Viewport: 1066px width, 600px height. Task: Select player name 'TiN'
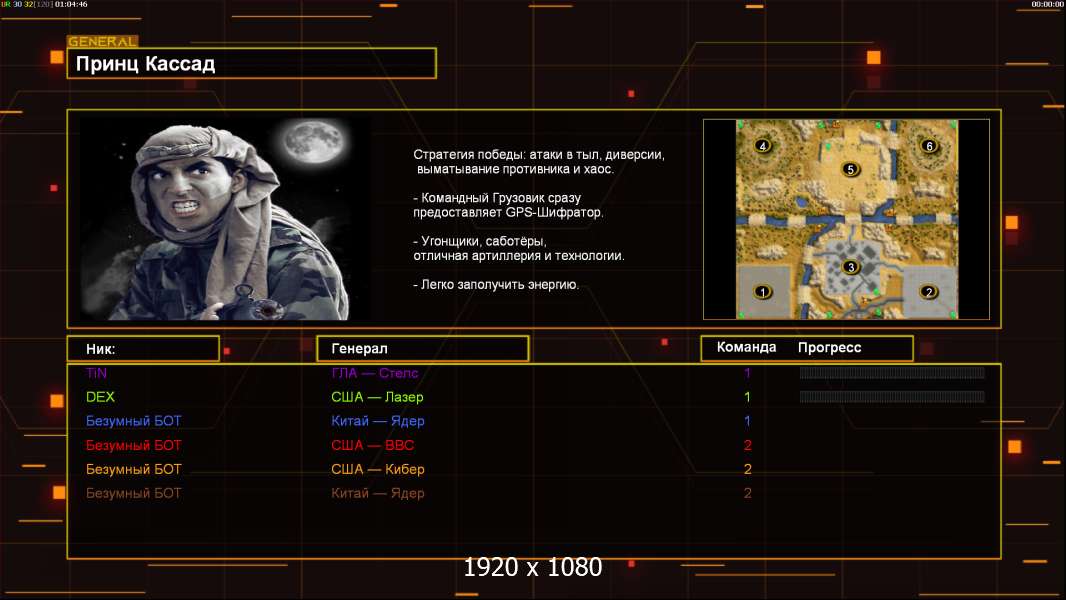point(97,373)
